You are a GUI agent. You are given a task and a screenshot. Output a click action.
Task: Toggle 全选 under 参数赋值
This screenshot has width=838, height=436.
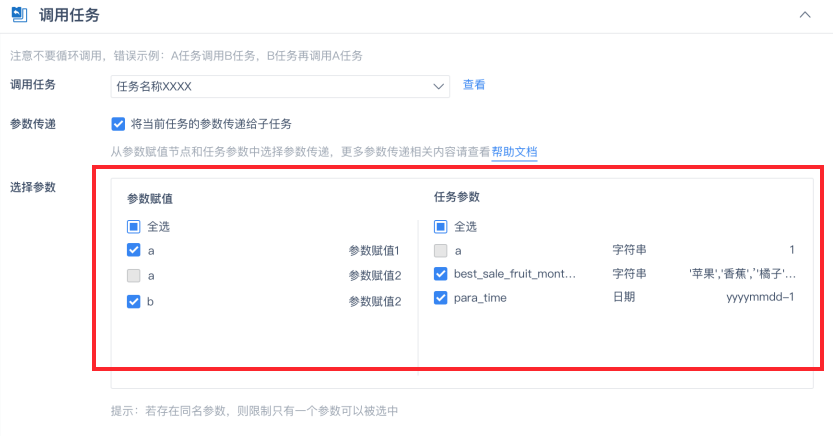pos(134,227)
